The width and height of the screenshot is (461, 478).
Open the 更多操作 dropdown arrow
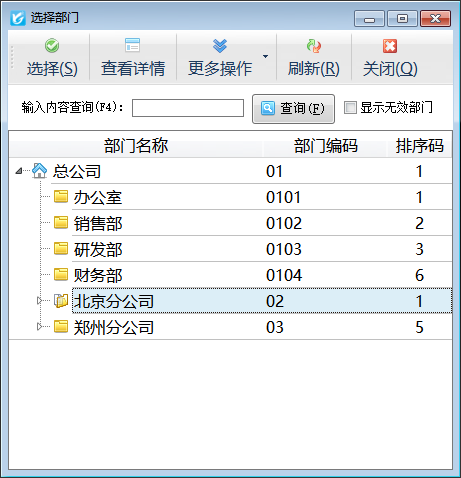(x=265, y=56)
